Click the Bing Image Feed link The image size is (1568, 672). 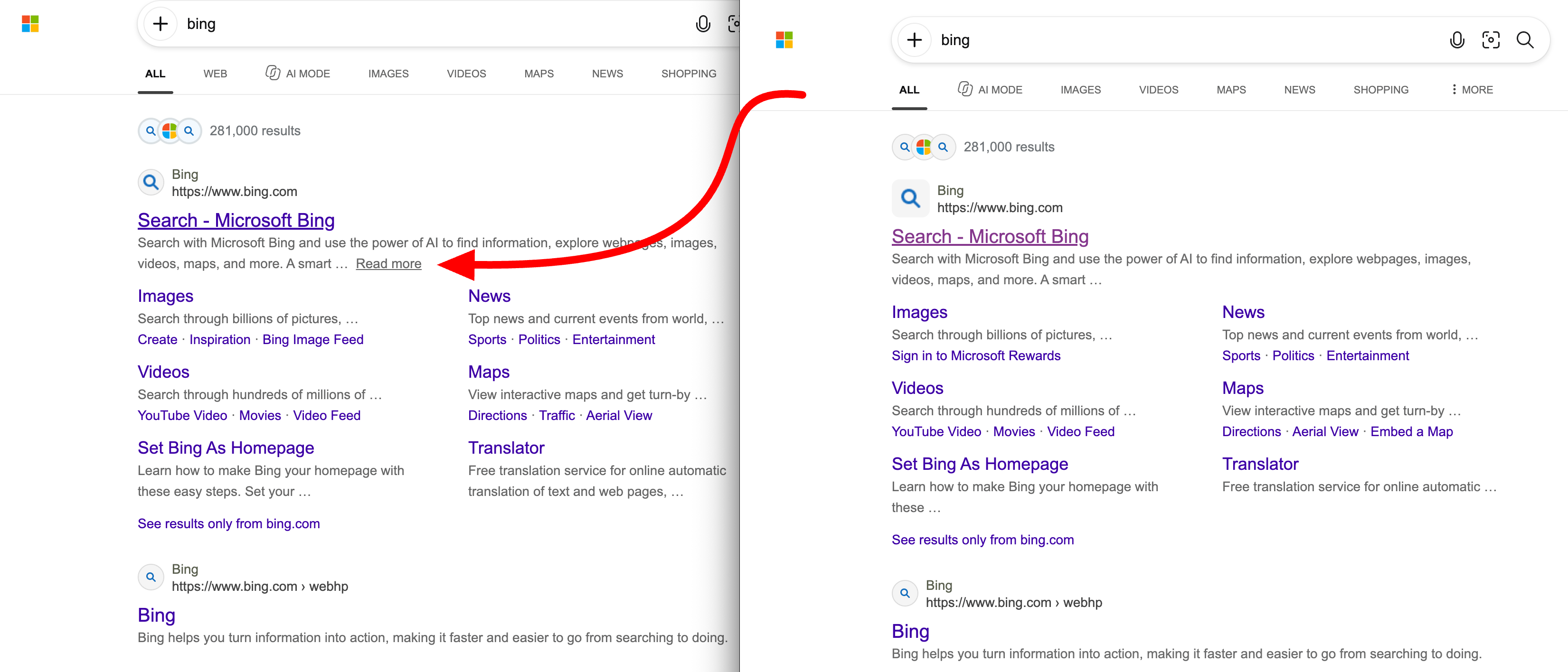[x=313, y=339]
